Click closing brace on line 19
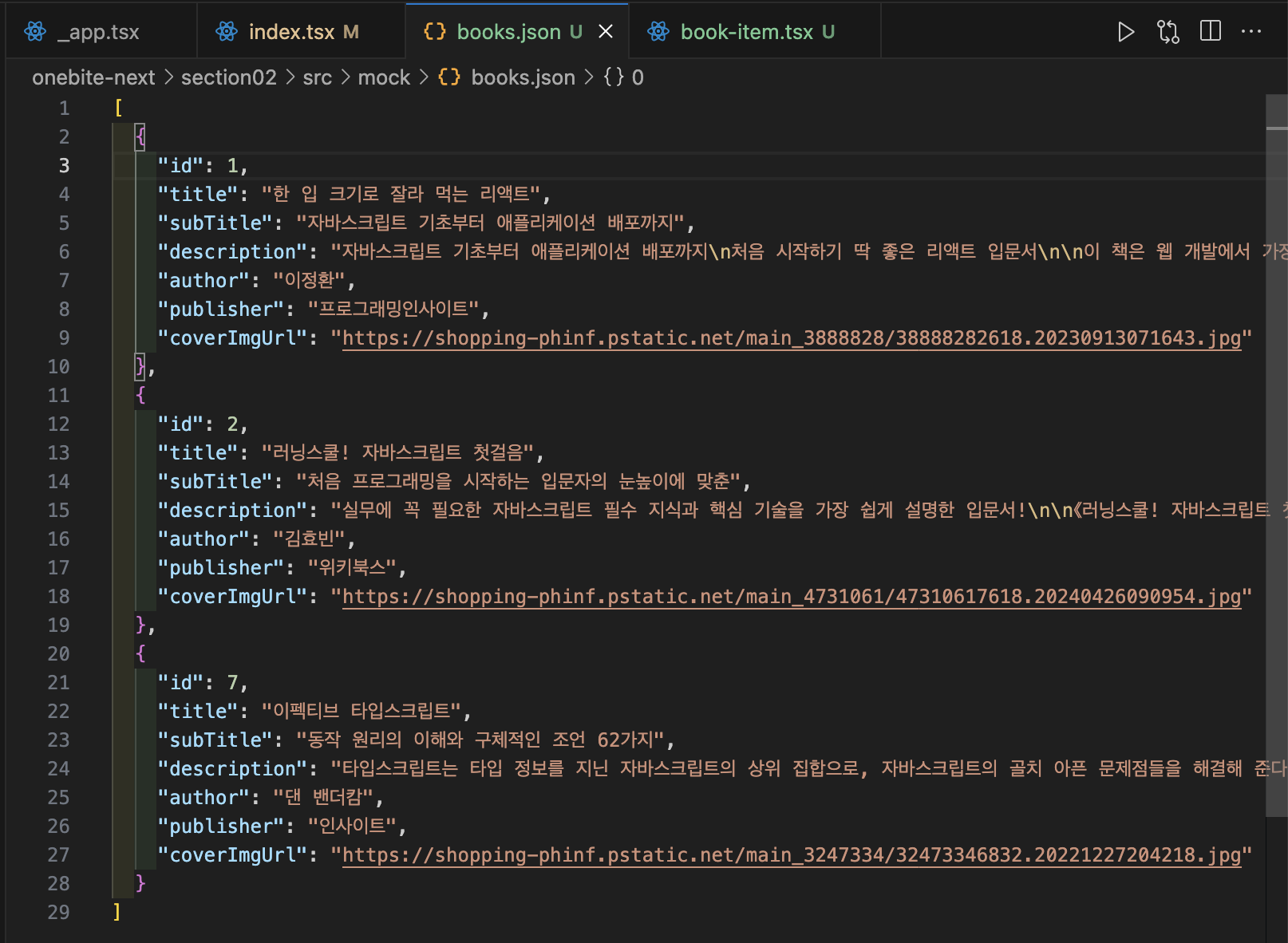The image size is (1288, 943). [140, 625]
